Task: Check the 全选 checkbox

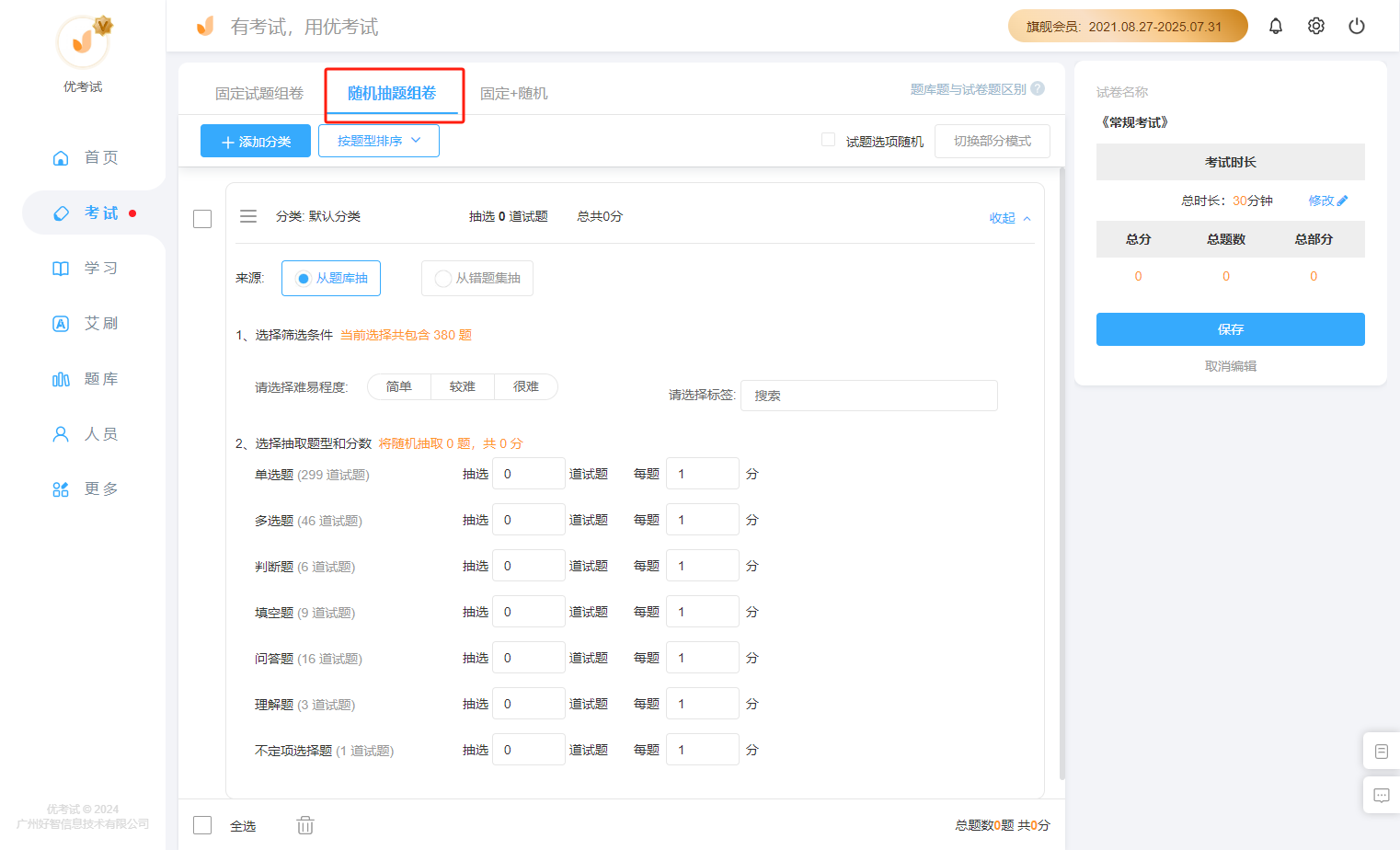Action: [202, 825]
